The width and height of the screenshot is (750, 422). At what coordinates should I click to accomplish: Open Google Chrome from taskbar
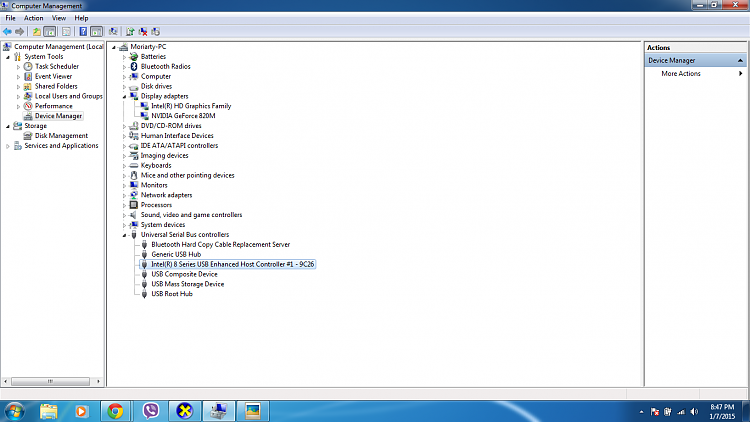tap(115, 411)
